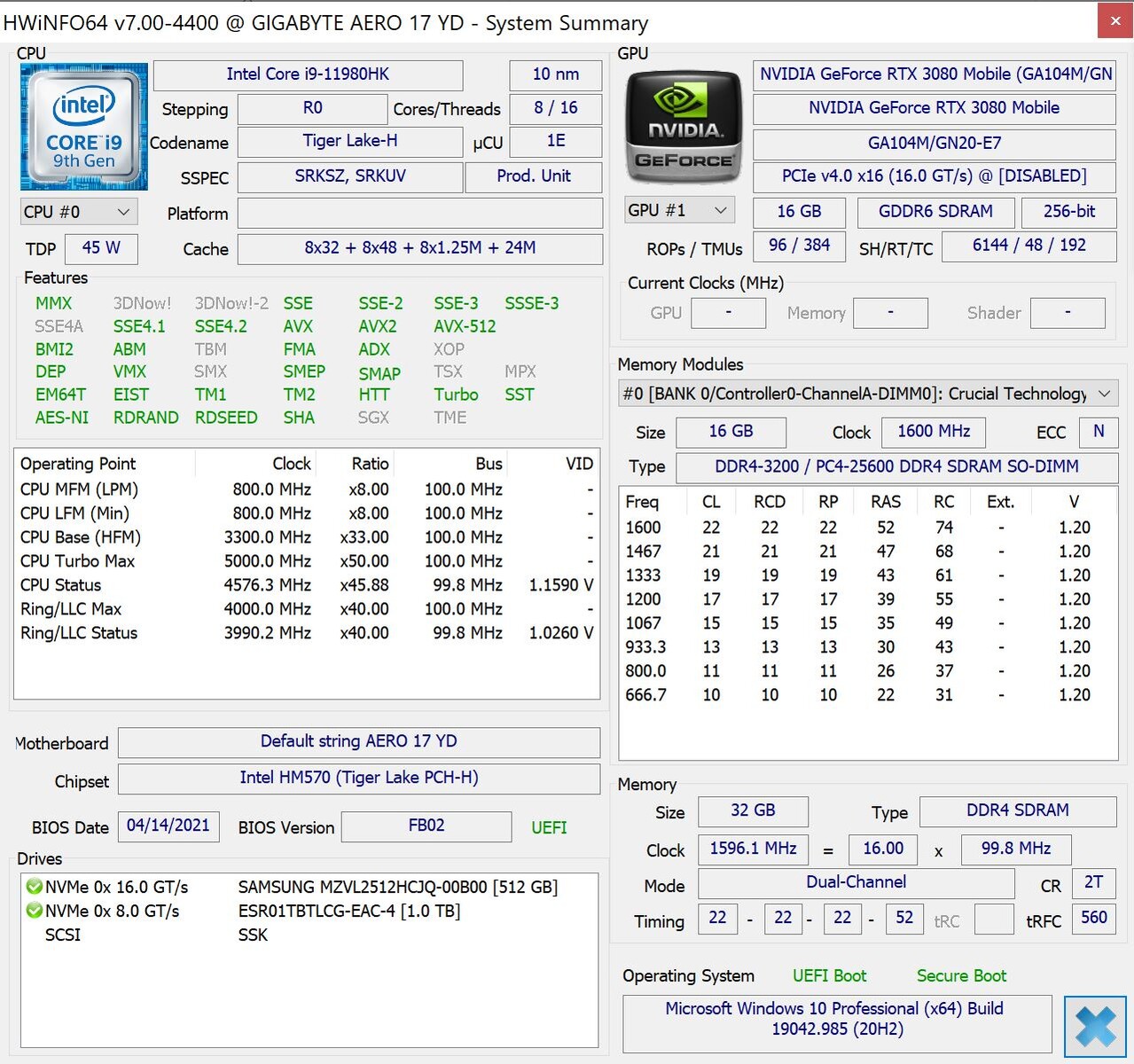Select the Ring/LLC Status row

pos(307,633)
